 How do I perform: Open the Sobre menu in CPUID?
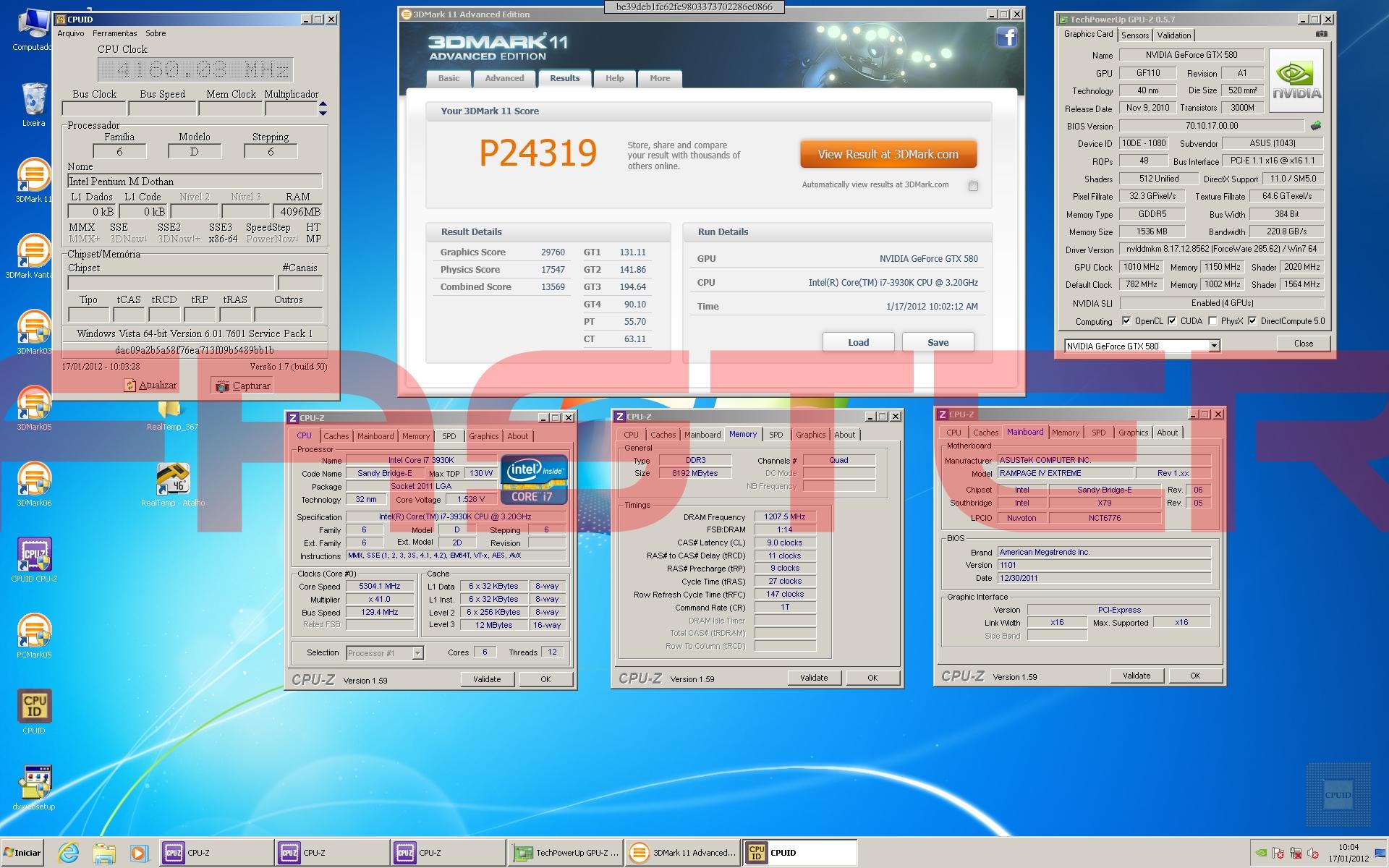(x=156, y=33)
